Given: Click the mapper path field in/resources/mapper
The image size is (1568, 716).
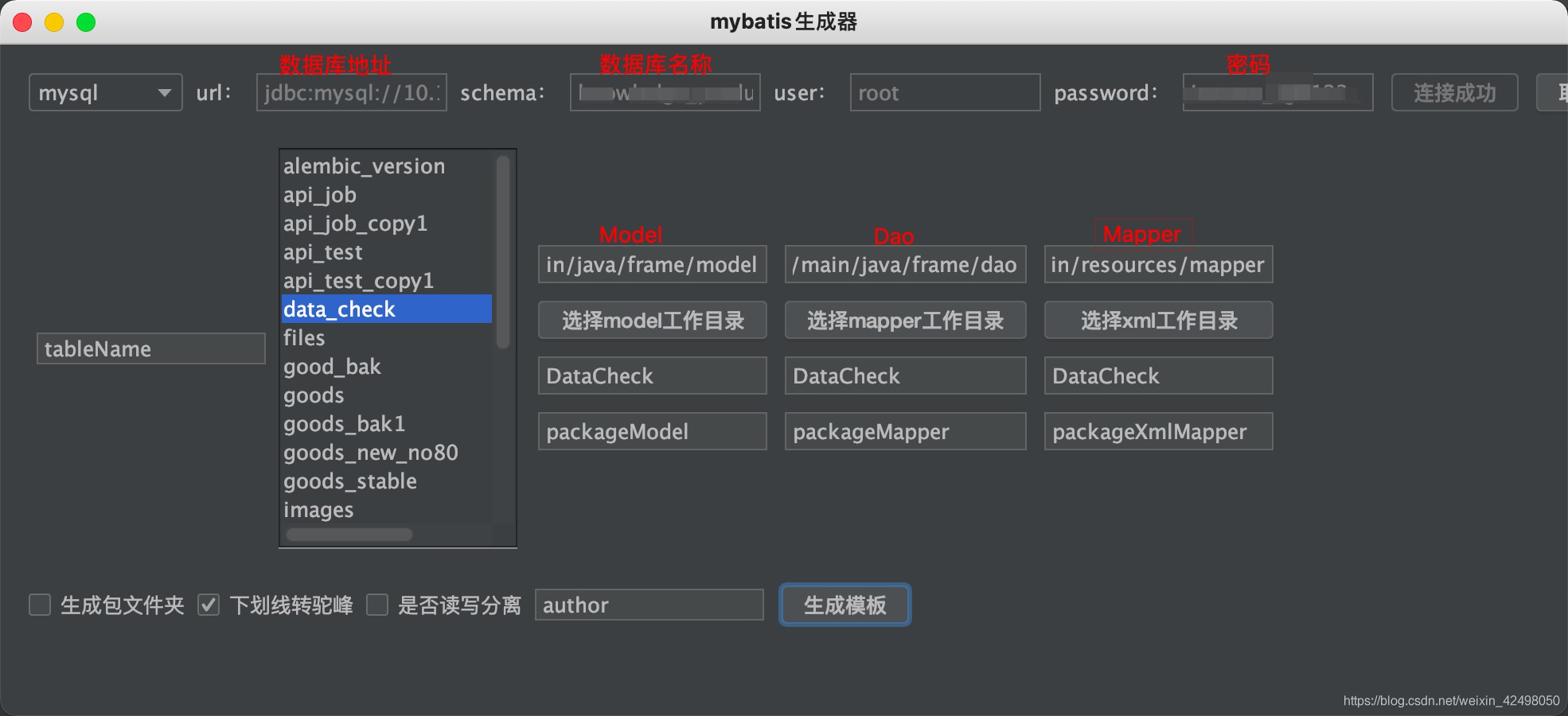Looking at the screenshot, I should tap(1159, 264).
